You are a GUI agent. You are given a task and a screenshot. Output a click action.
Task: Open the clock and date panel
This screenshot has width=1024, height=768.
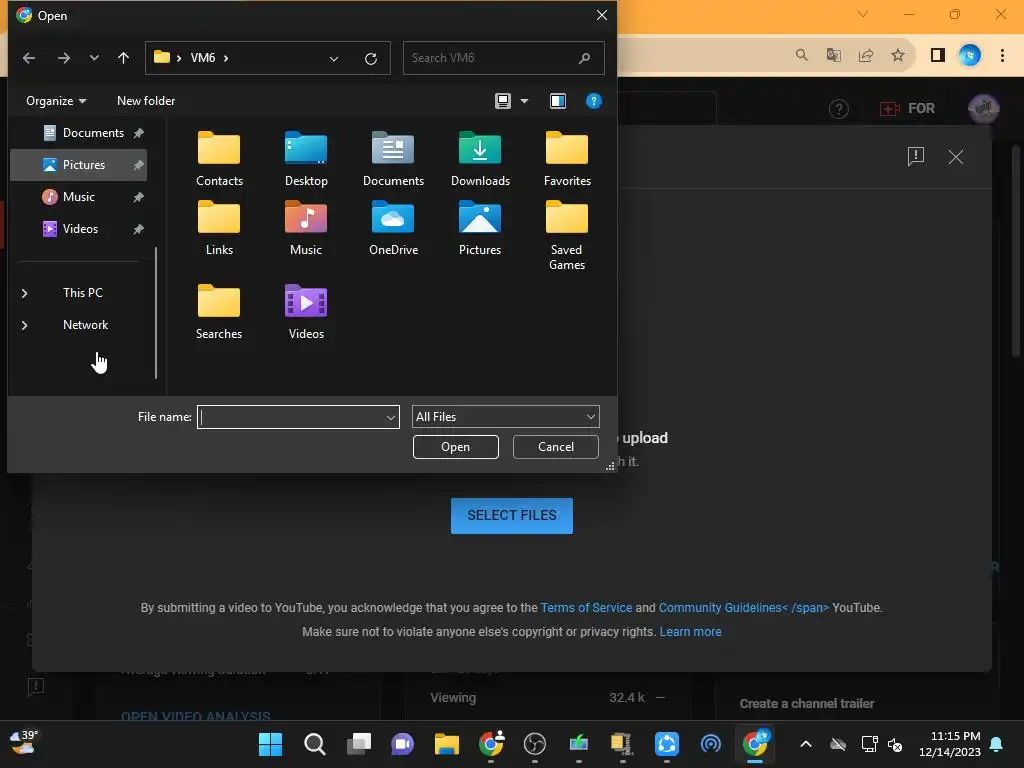point(950,744)
